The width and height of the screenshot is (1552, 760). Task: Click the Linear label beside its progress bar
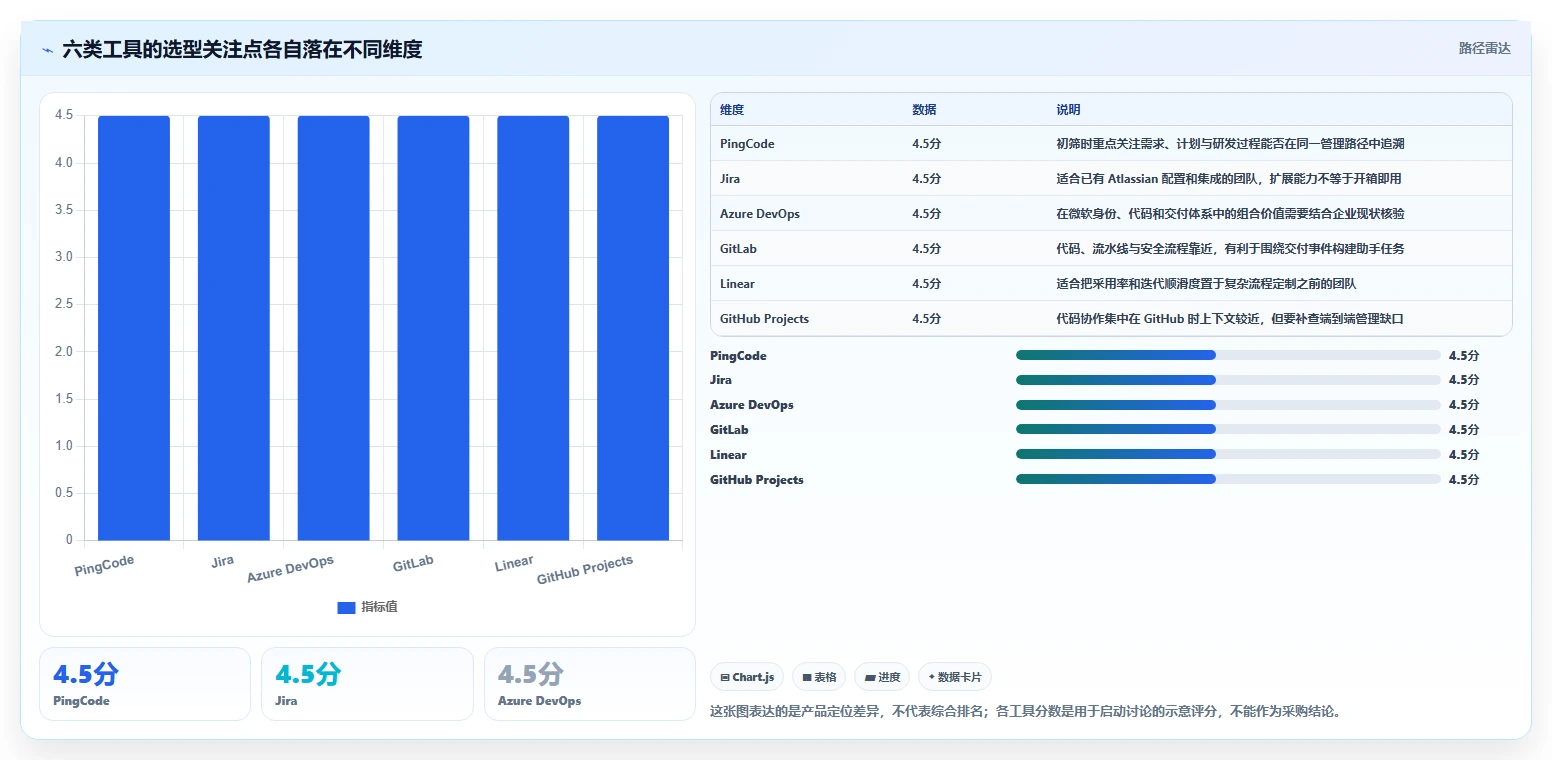click(728, 455)
